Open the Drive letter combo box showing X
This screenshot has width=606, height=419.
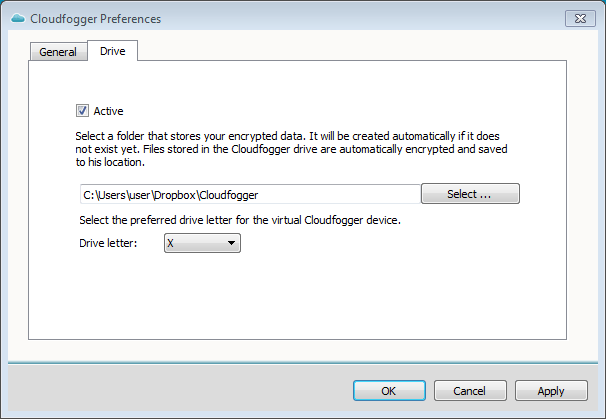click(x=202, y=243)
